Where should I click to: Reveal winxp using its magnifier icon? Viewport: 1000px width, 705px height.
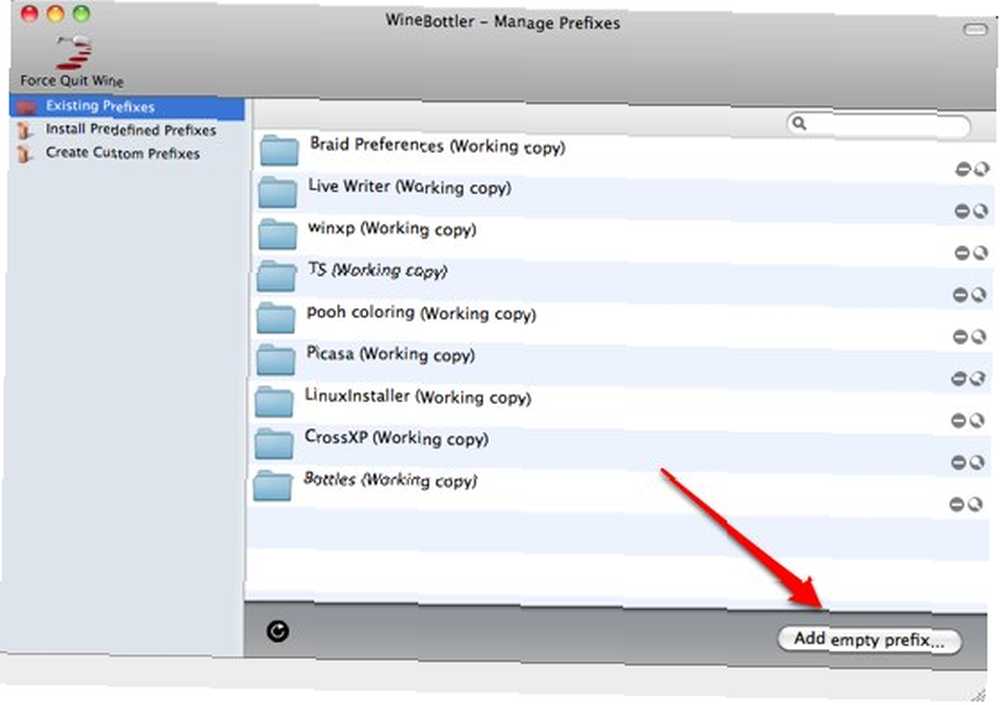point(980,253)
